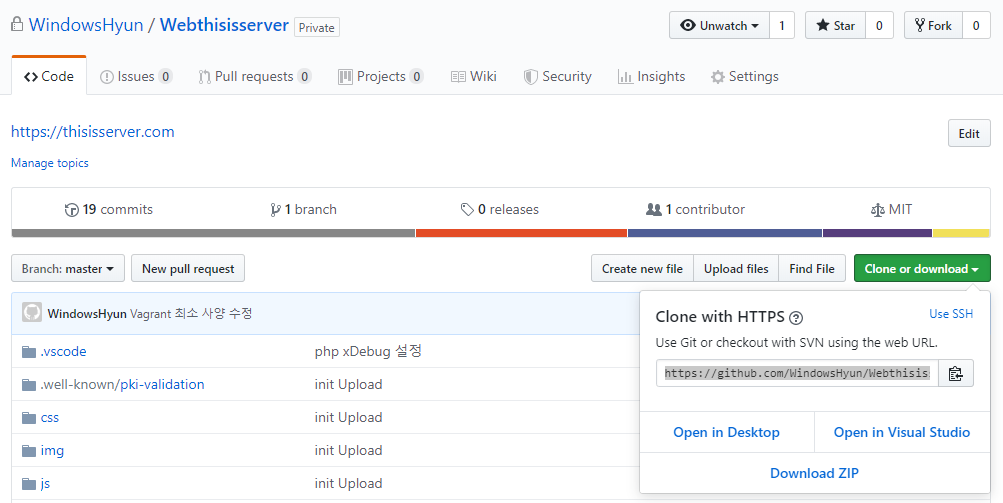Click the 'Vagrant 최소 사양 수정' commit message
The height and width of the screenshot is (503, 1003).
coord(191,314)
